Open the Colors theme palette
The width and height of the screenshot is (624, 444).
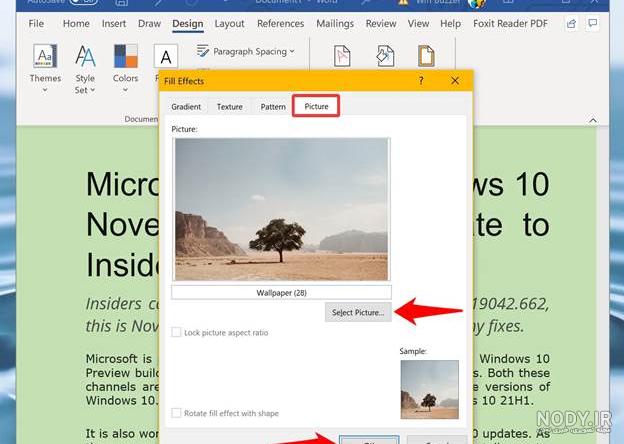pyautogui.click(x=125, y=56)
